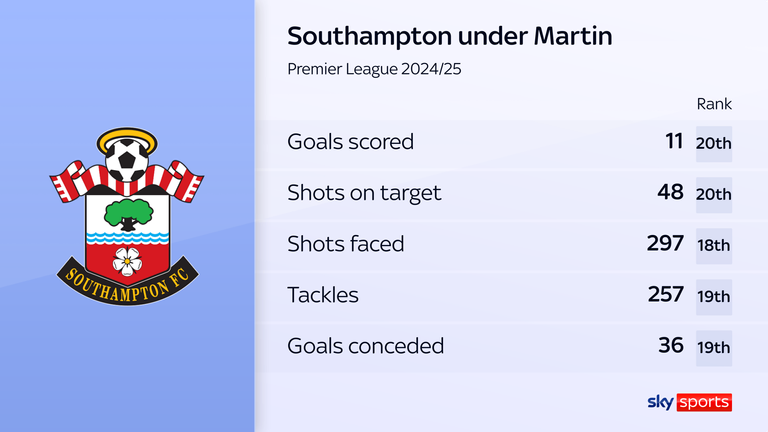Select the Shots on target label
The height and width of the screenshot is (432, 768).
pyautogui.click(x=364, y=193)
